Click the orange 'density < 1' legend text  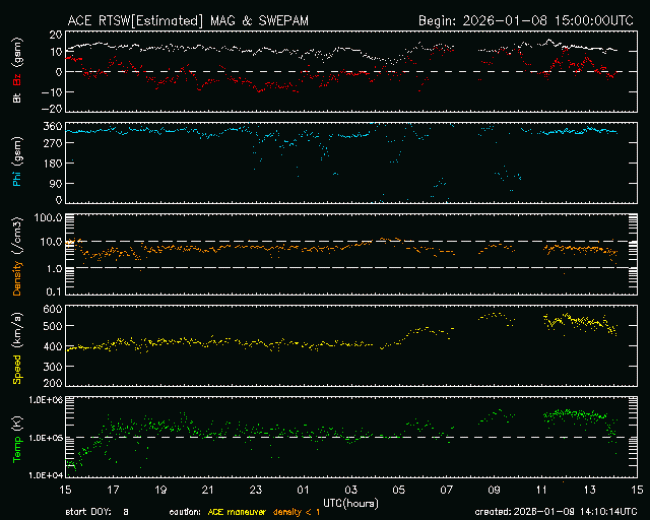click(x=296, y=512)
